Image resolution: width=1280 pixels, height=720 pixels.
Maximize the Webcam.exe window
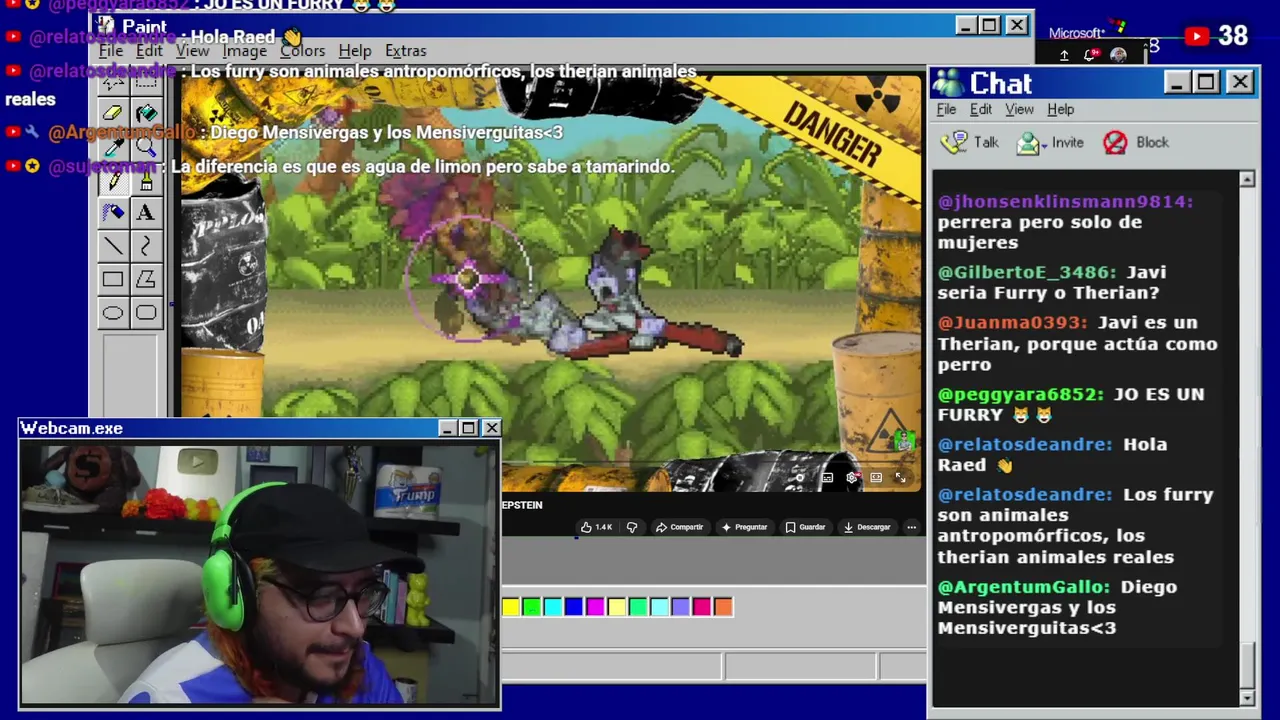coord(468,428)
